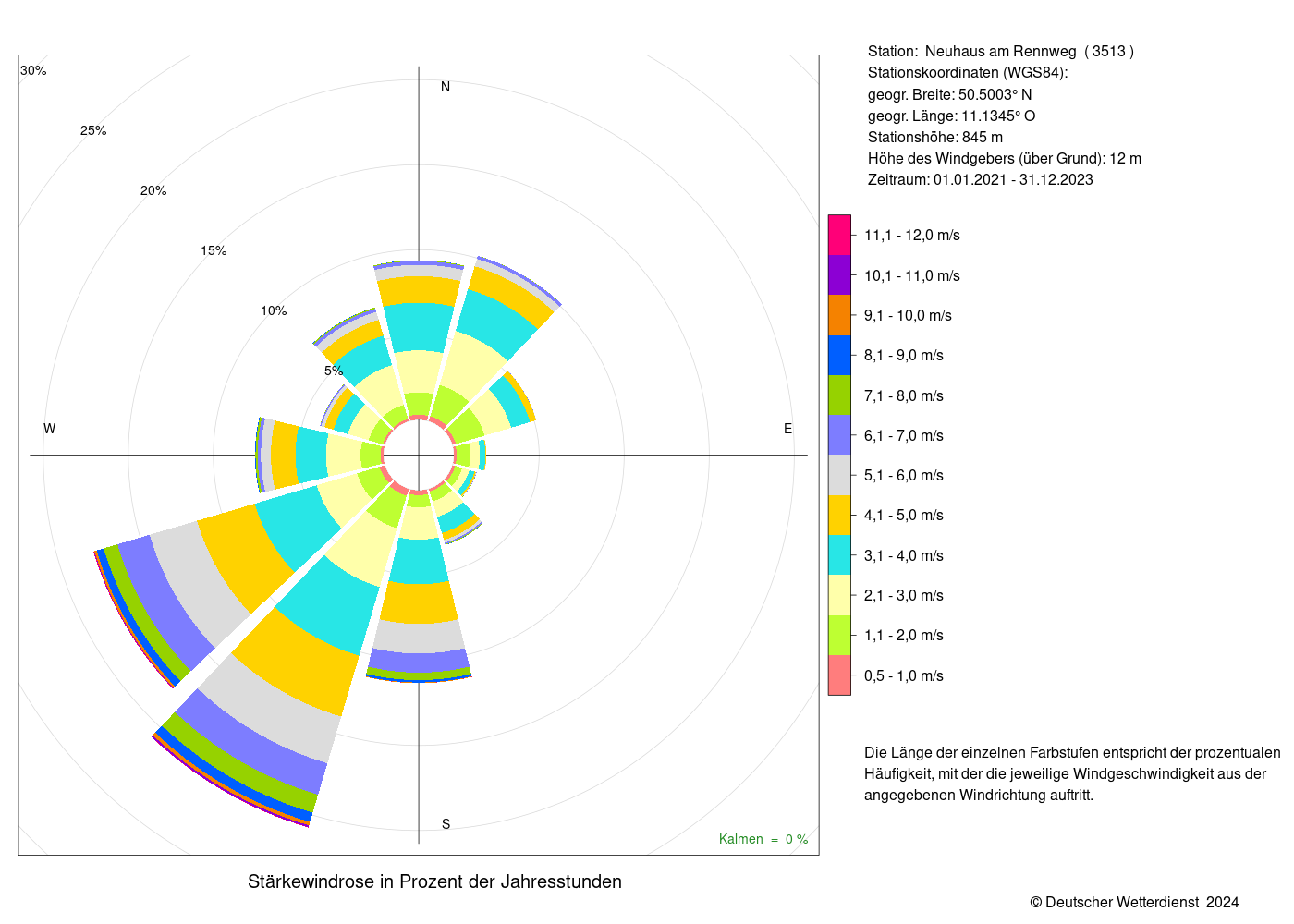Image resolution: width=1294 pixels, height=924 pixels.
Task: Click the 15% ring label
Action: point(214,250)
